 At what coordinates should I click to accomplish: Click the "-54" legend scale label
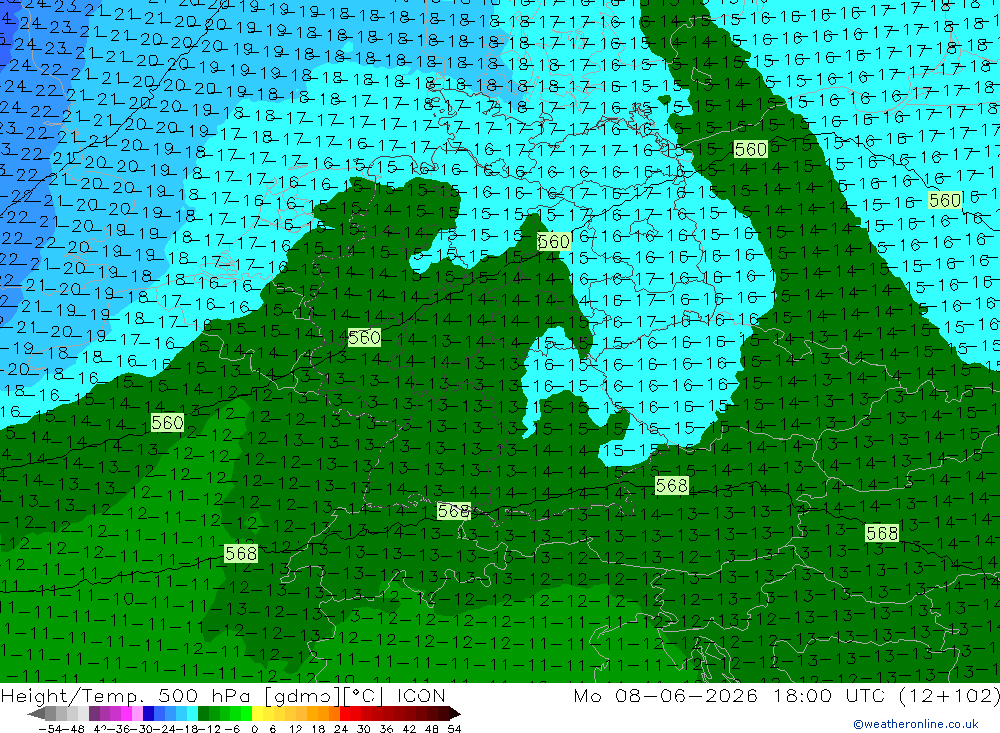coord(50,729)
